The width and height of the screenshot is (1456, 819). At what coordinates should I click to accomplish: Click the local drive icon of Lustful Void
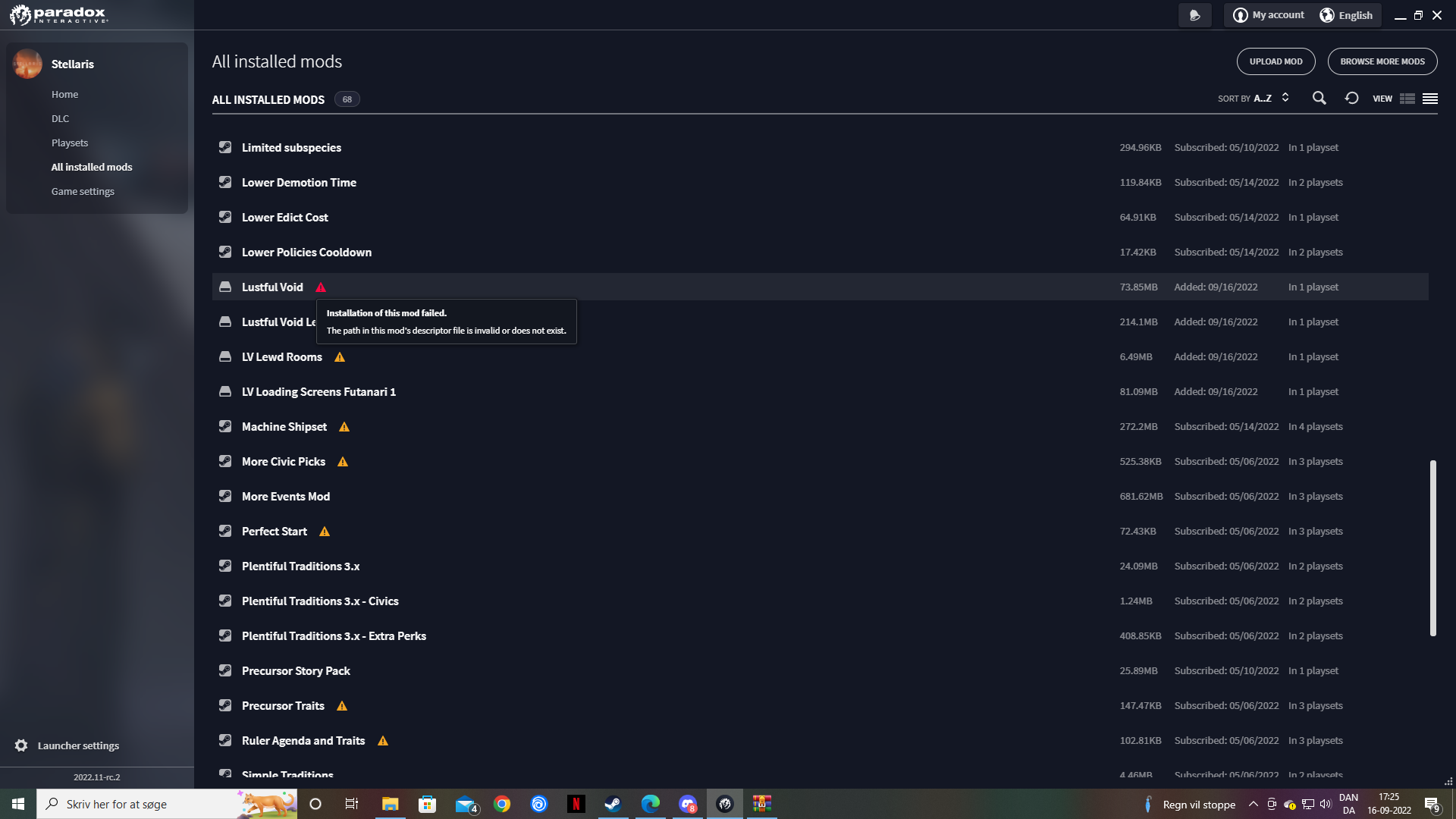coord(225,287)
